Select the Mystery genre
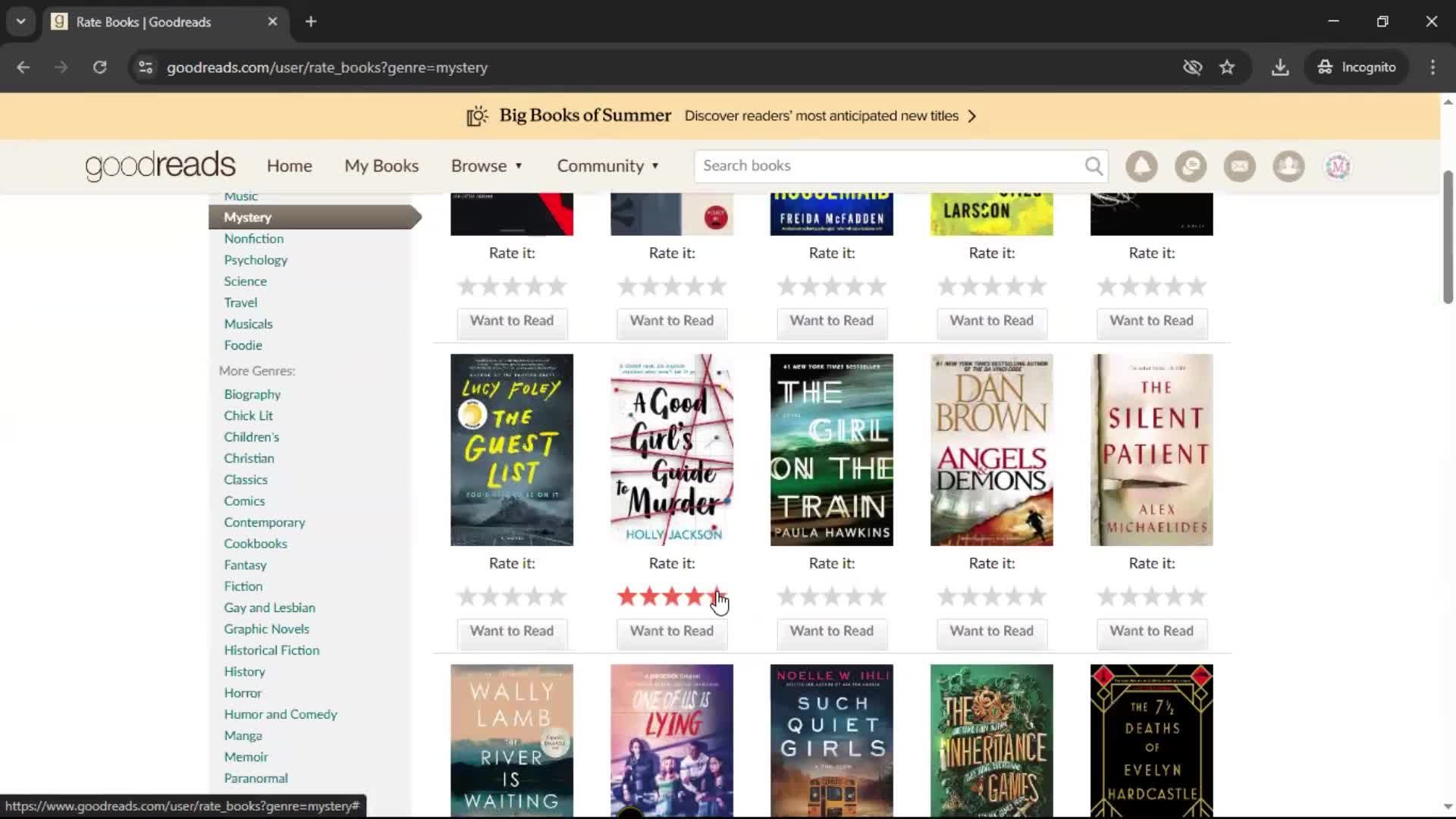 point(247,217)
